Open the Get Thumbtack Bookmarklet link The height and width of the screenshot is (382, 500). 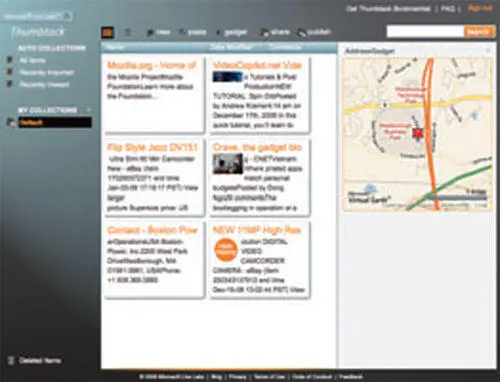pos(388,9)
